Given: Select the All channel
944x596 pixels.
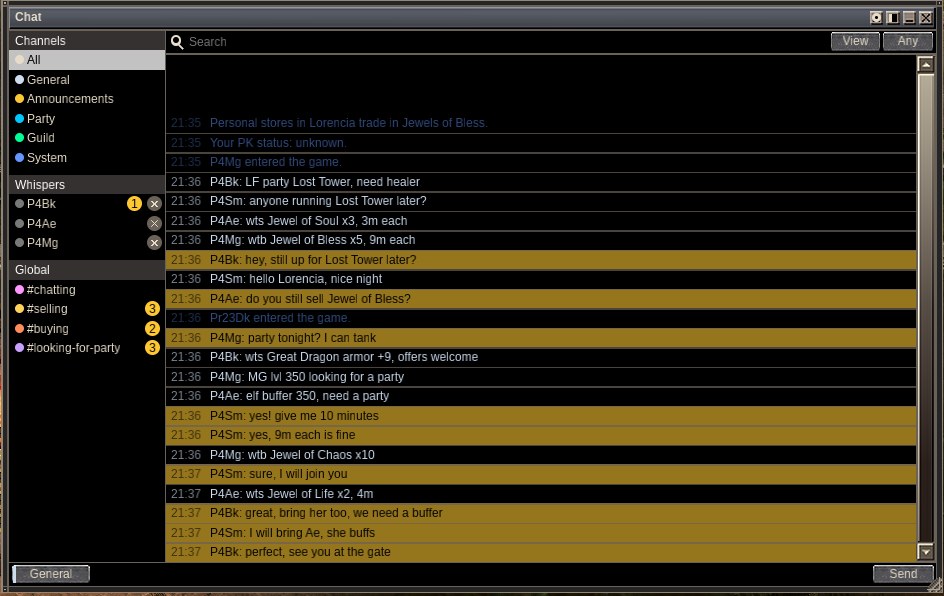Looking at the screenshot, I should (x=87, y=60).
